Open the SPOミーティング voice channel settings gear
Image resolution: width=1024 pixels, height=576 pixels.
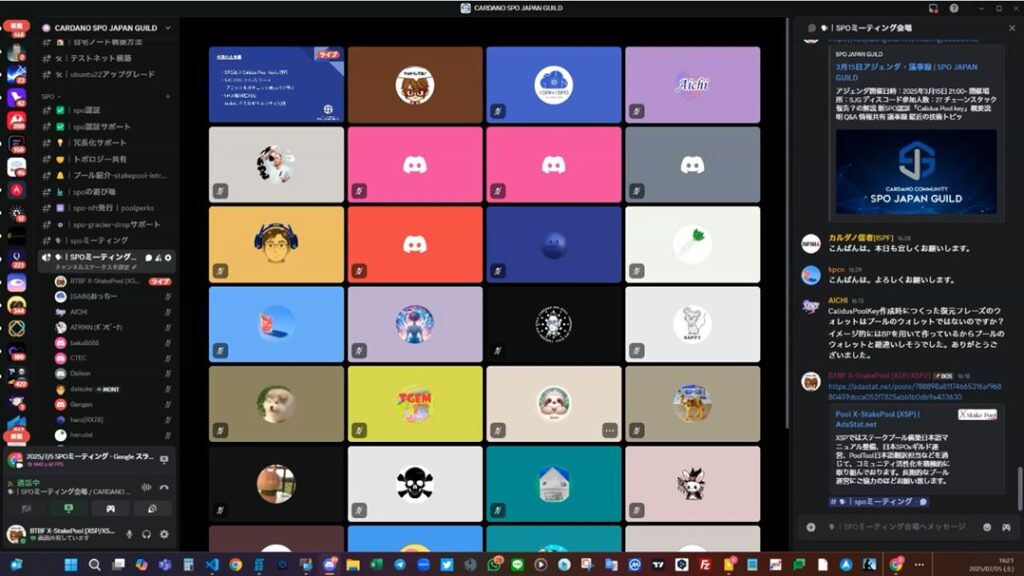tap(168, 258)
